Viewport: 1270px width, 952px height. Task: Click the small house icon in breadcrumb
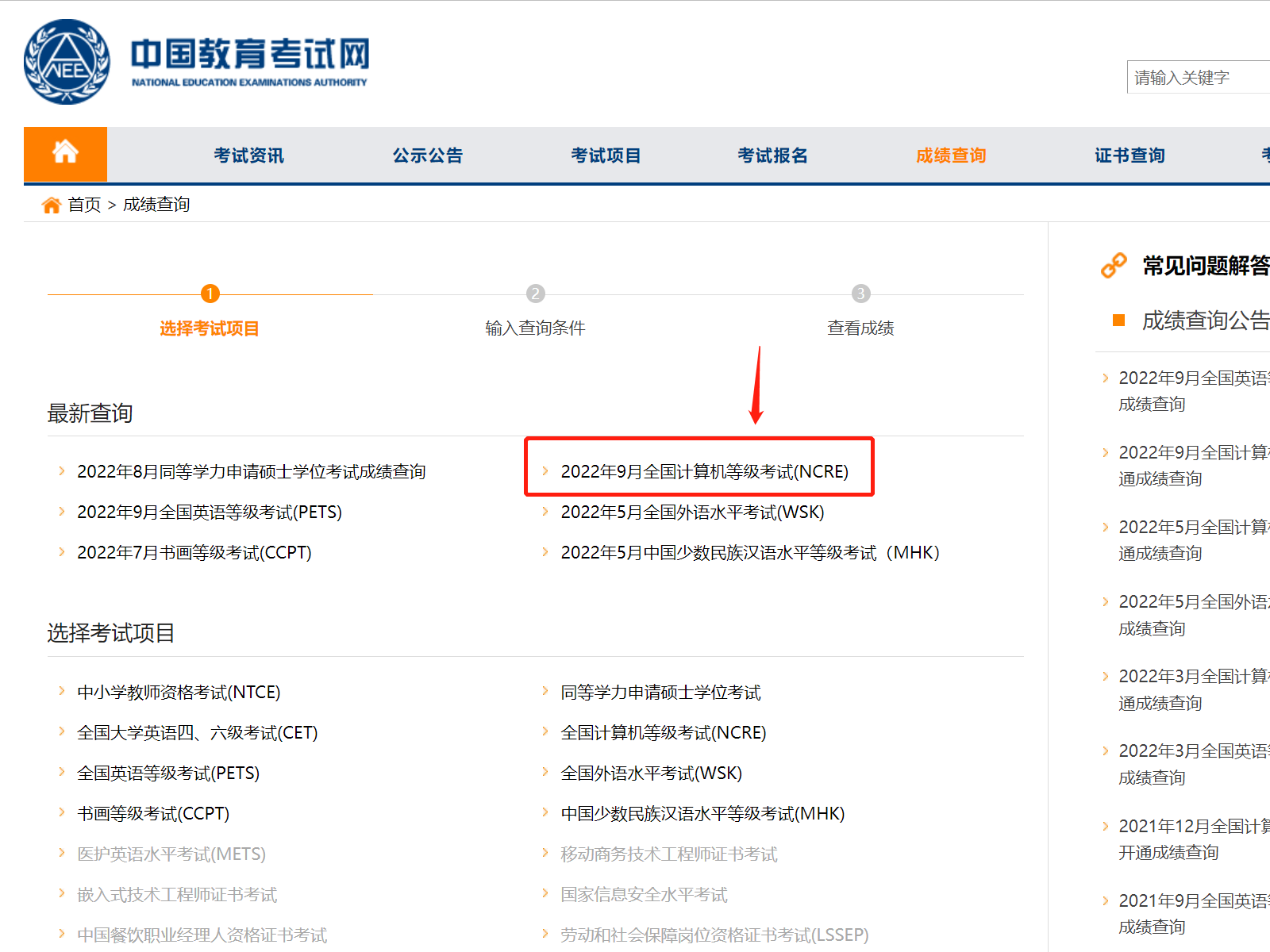click(x=52, y=205)
